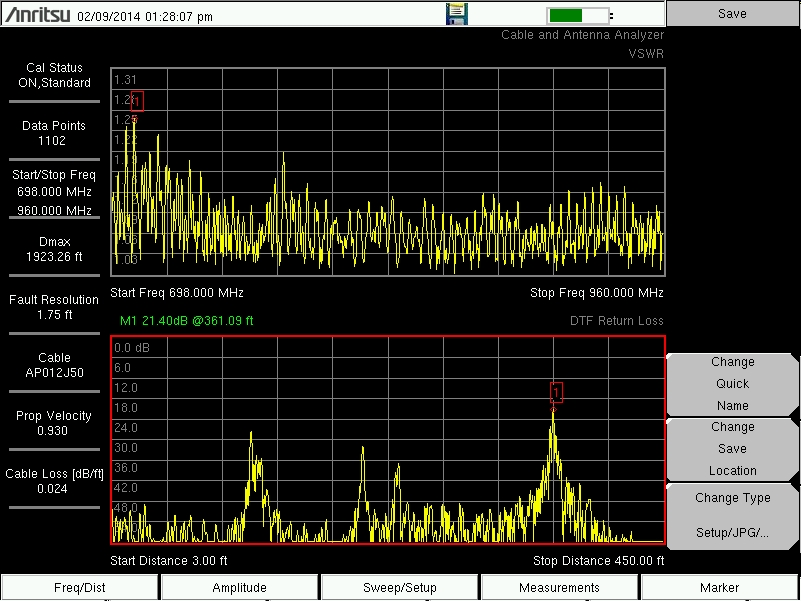Select marker 1 on DTF Return Loss plot
801x601 pixels.
(556, 393)
